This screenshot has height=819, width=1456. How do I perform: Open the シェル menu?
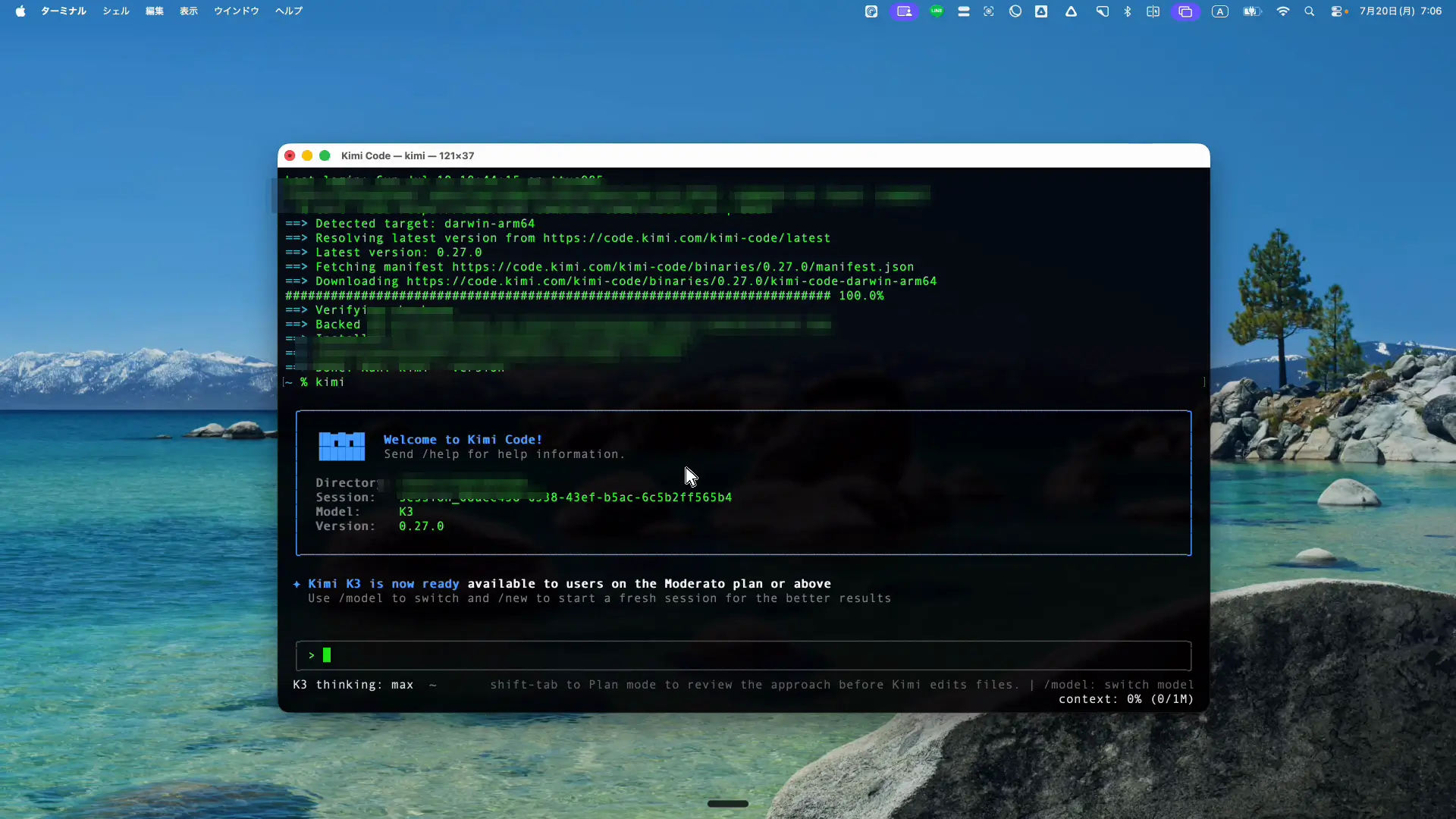[116, 11]
